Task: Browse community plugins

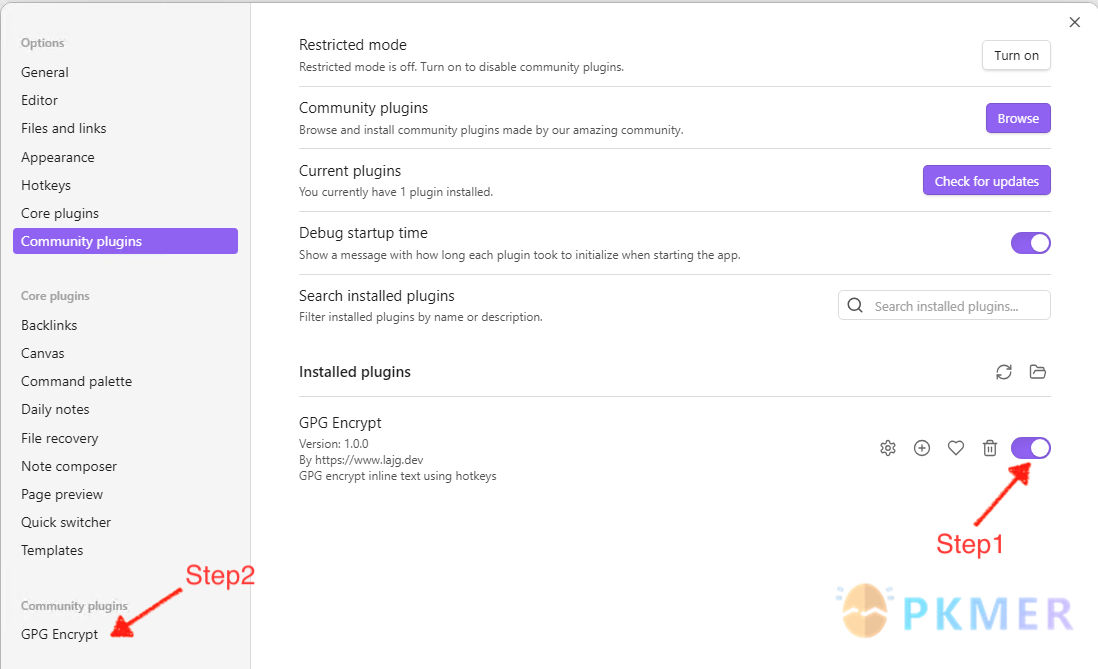Action: 1018,118
